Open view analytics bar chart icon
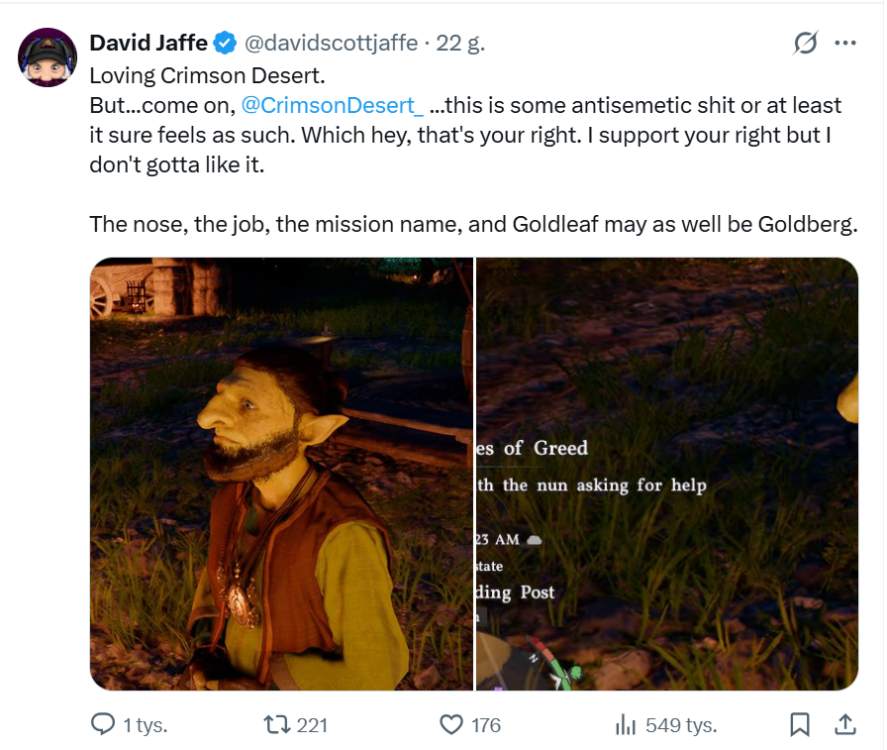 [626, 724]
